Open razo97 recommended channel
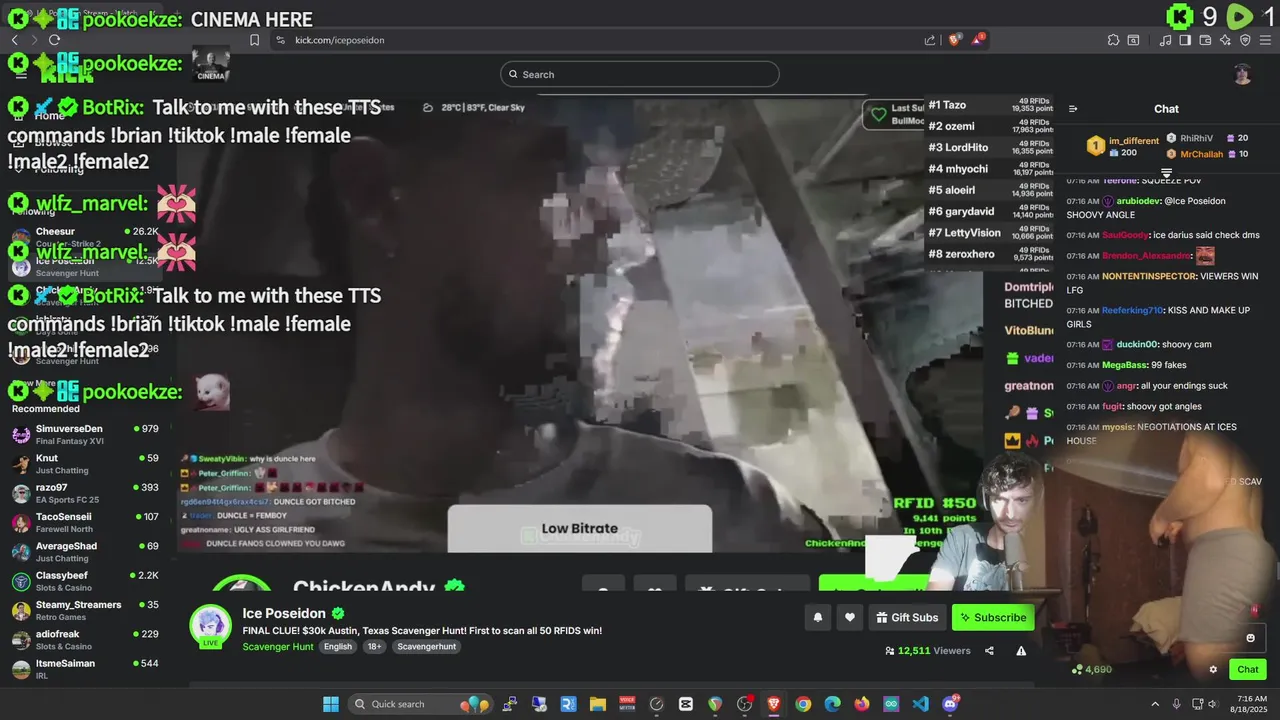The image size is (1280, 720). (x=85, y=493)
